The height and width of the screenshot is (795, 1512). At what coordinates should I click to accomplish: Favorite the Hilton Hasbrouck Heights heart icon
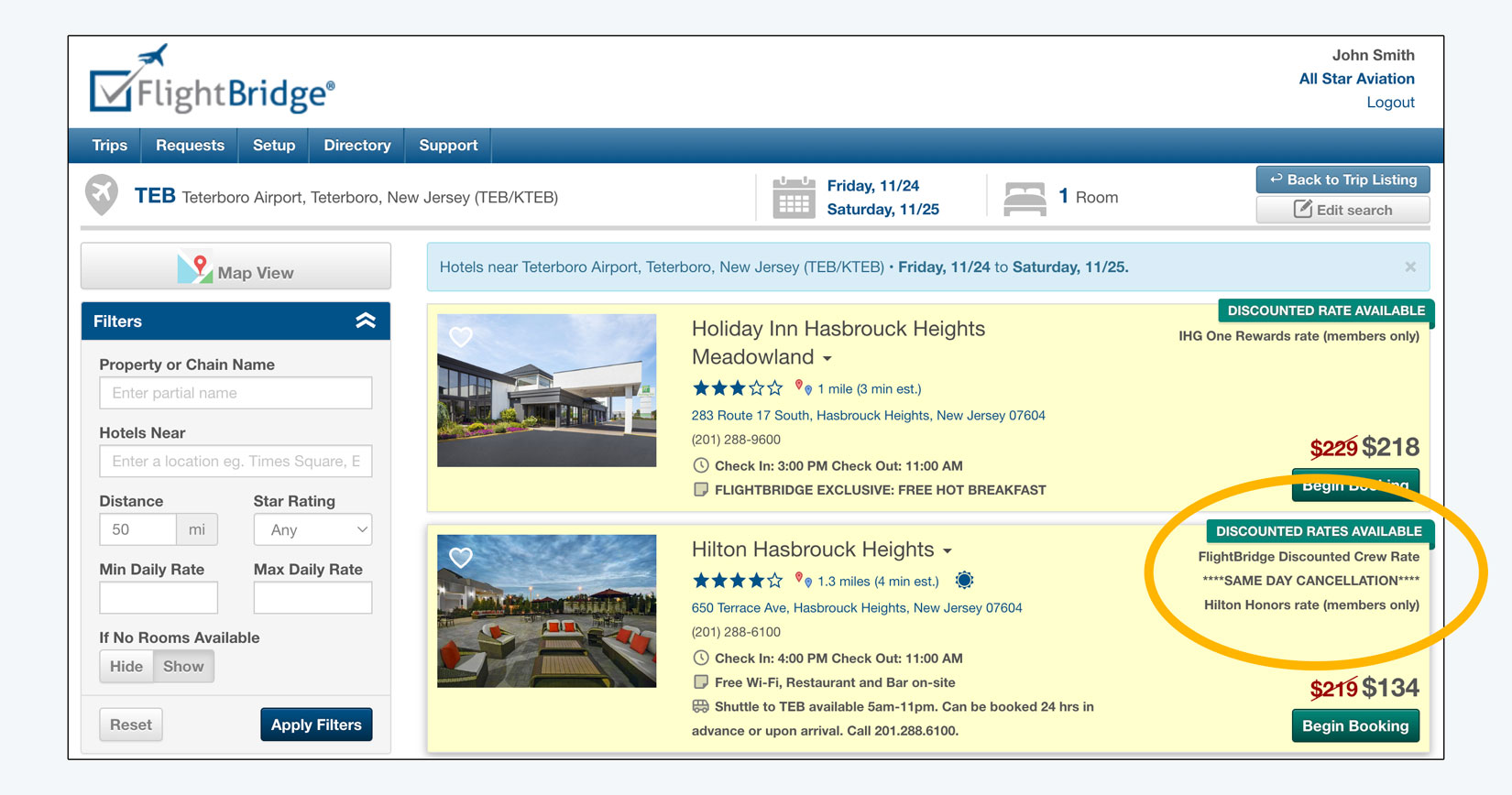[461, 558]
